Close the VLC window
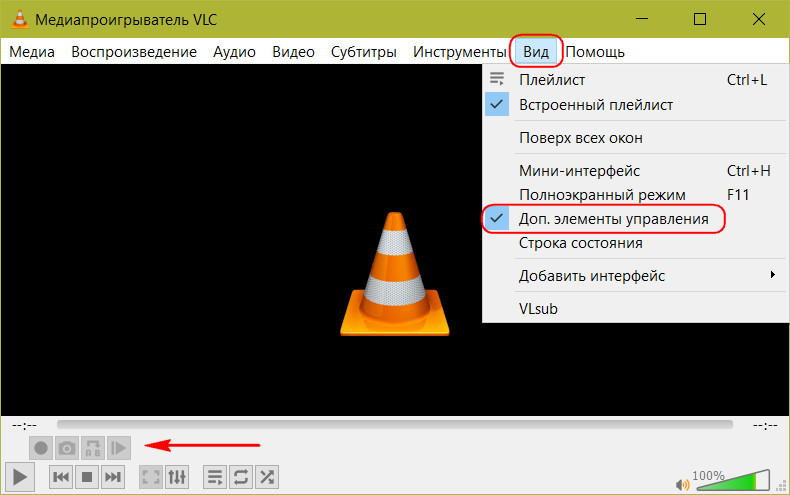The width and height of the screenshot is (790, 495). click(x=759, y=19)
